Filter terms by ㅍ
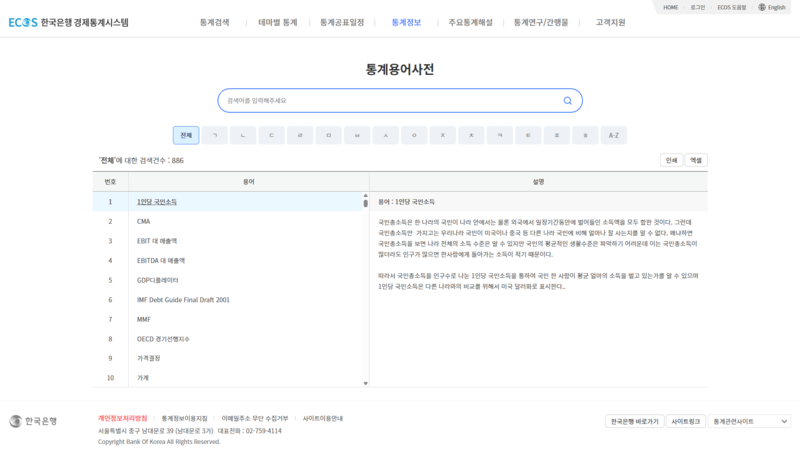Viewport: 800px width, 464px height. click(557, 135)
